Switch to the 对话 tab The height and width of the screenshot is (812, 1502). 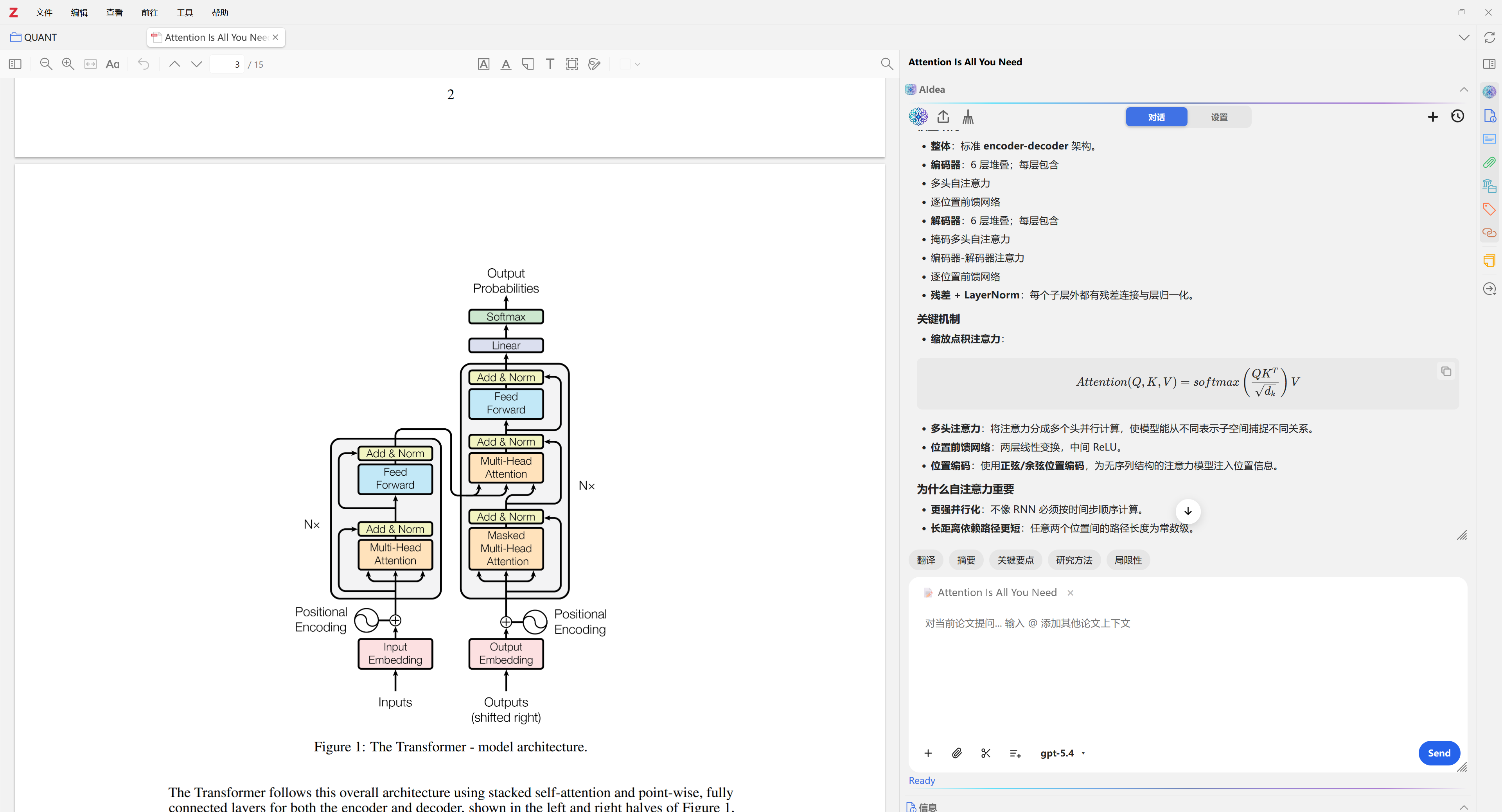point(1156,117)
